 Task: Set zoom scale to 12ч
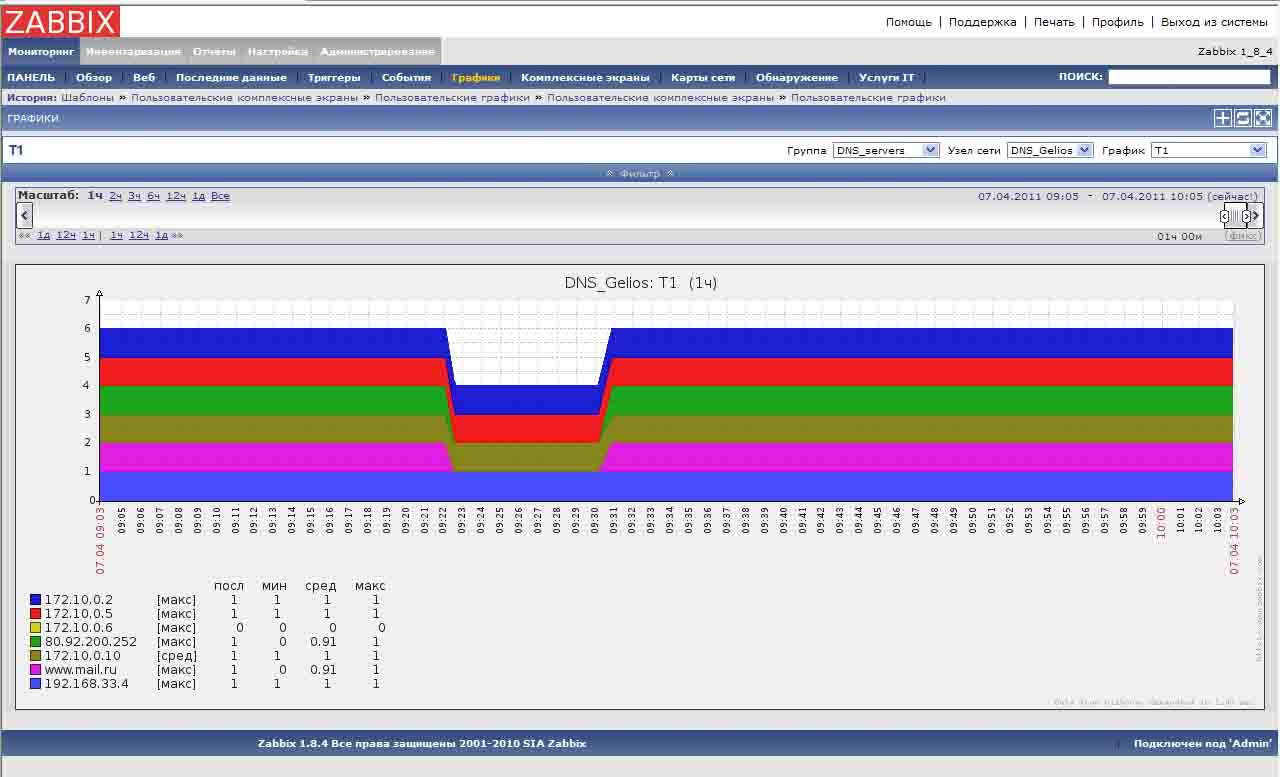[x=176, y=196]
